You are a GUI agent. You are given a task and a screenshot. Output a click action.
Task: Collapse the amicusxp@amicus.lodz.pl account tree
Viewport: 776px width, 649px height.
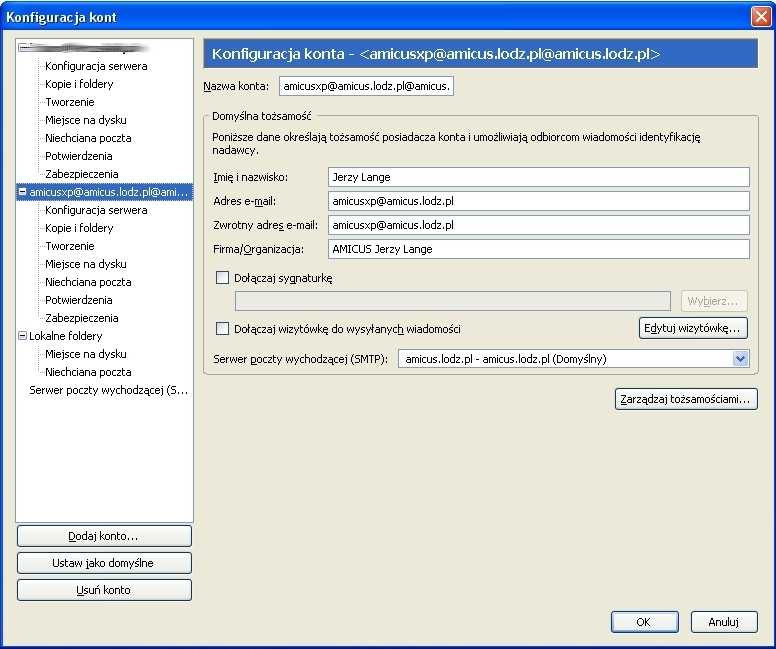pyautogui.click(x=23, y=192)
